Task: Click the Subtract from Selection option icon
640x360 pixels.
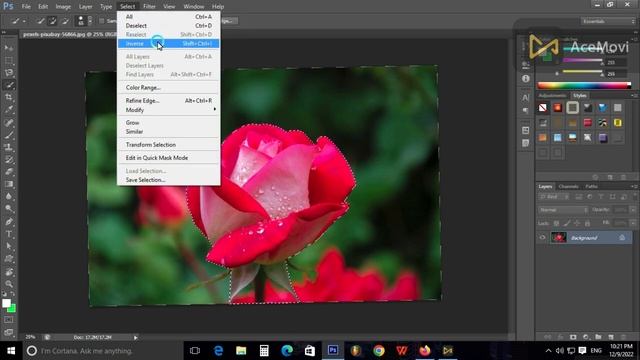Action: point(64,21)
